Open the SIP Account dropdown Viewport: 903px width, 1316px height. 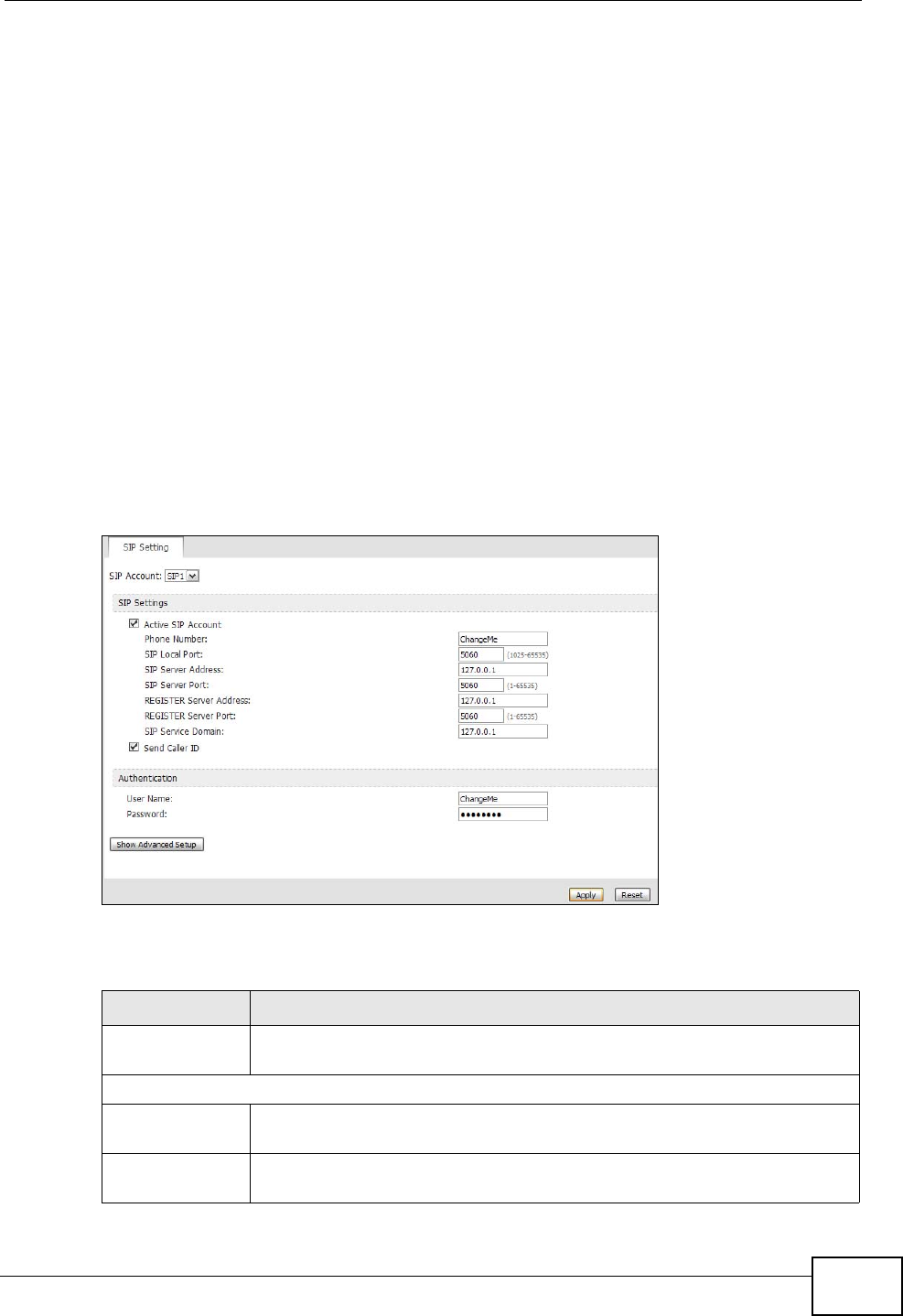pyautogui.click(x=181, y=576)
